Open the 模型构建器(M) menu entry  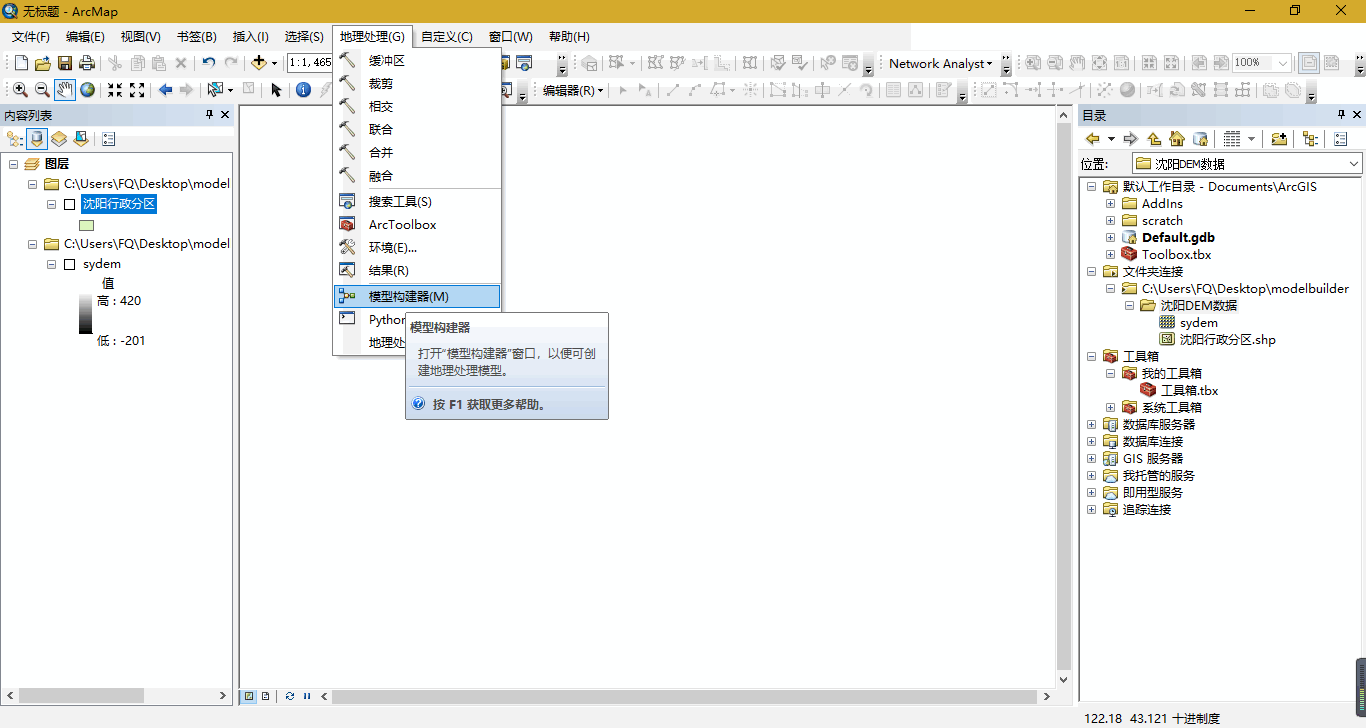pyautogui.click(x=417, y=296)
